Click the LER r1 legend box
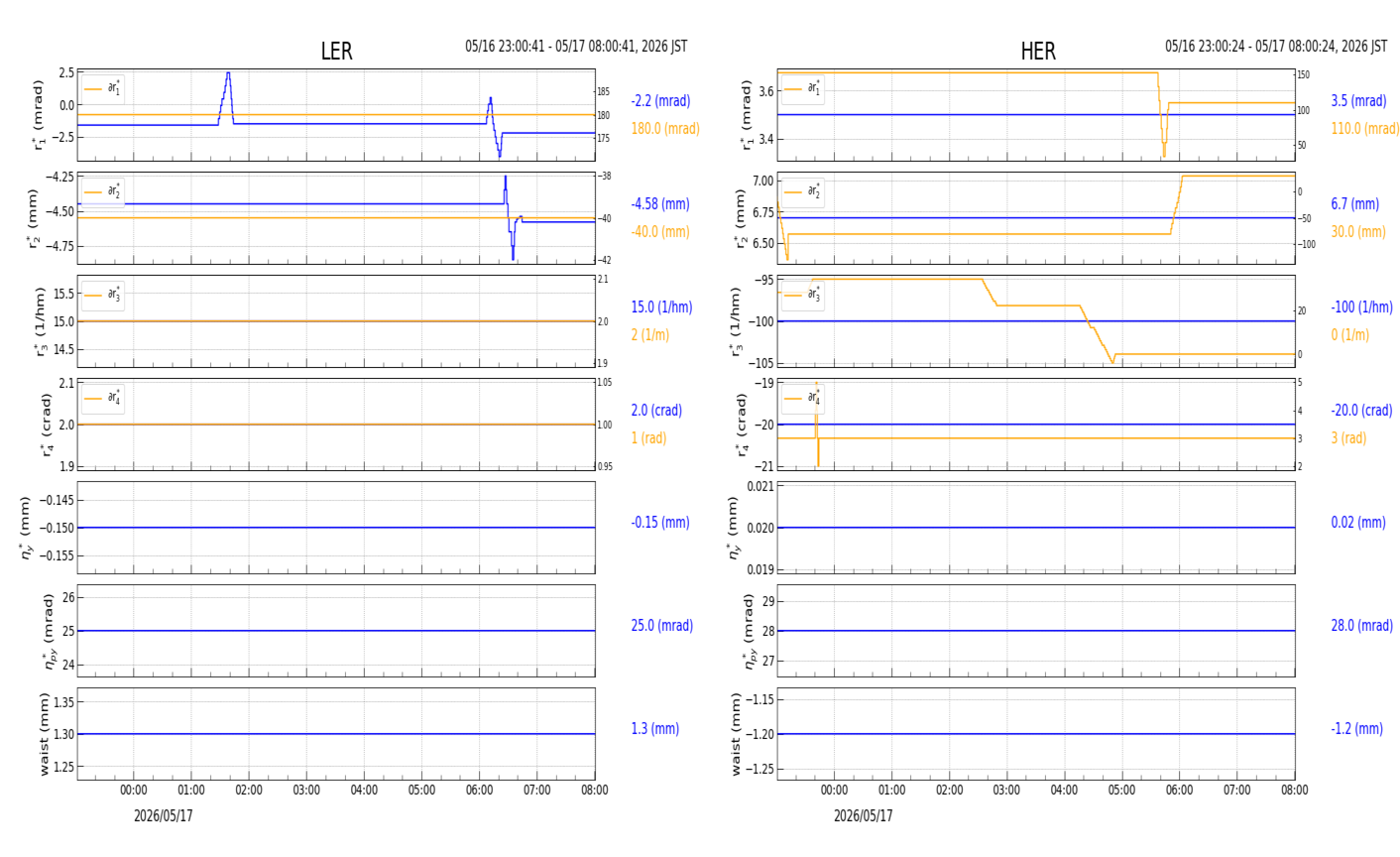1400x857 pixels. (x=103, y=88)
